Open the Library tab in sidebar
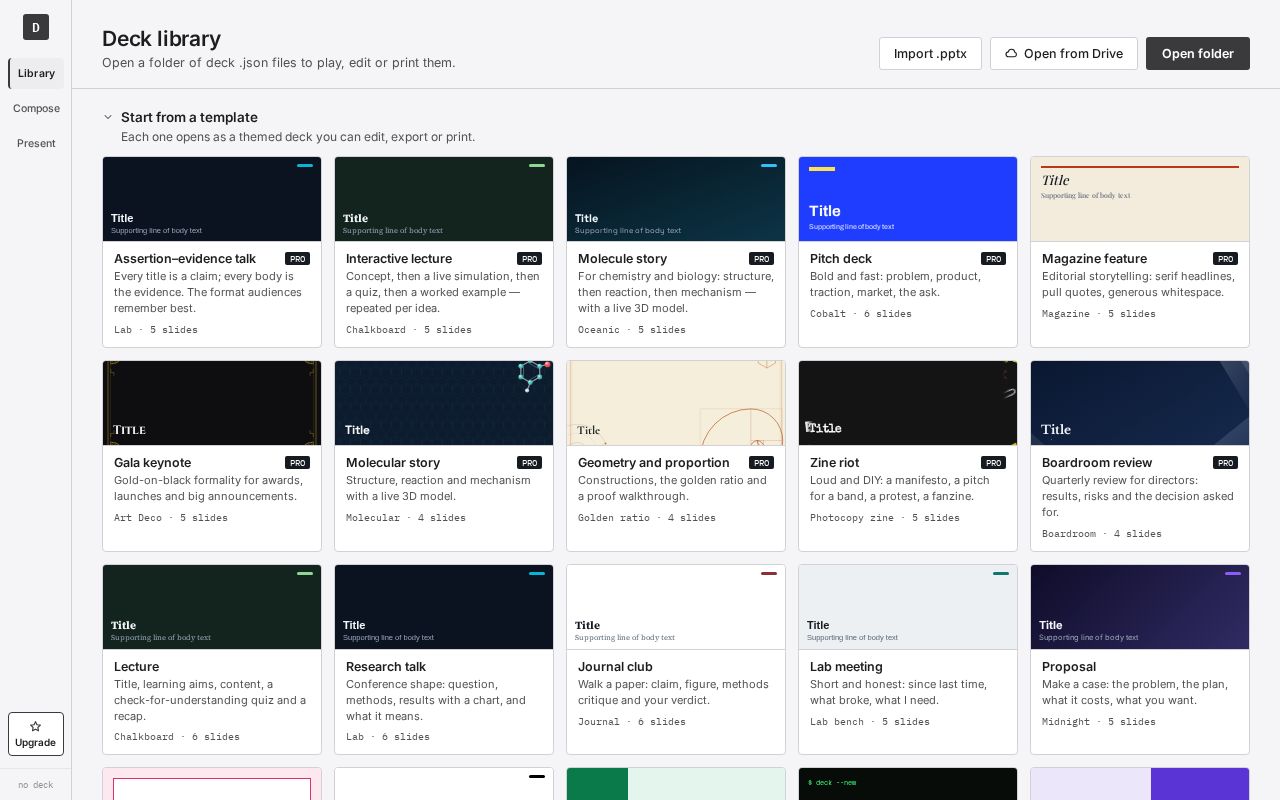This screenshot has height=800, width=1280. click(36, 73)
